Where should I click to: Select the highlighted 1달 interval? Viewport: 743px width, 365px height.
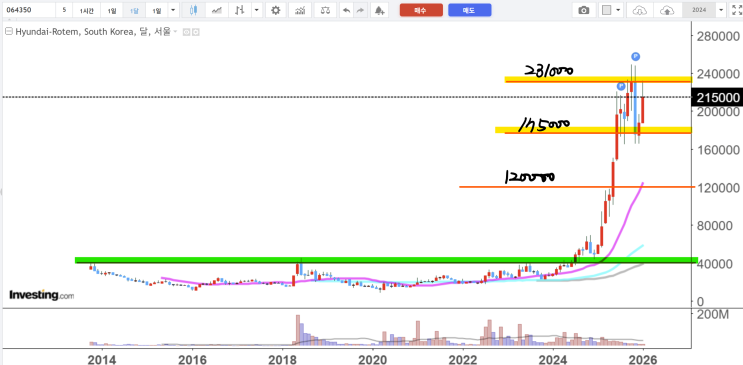pos(134,10)
